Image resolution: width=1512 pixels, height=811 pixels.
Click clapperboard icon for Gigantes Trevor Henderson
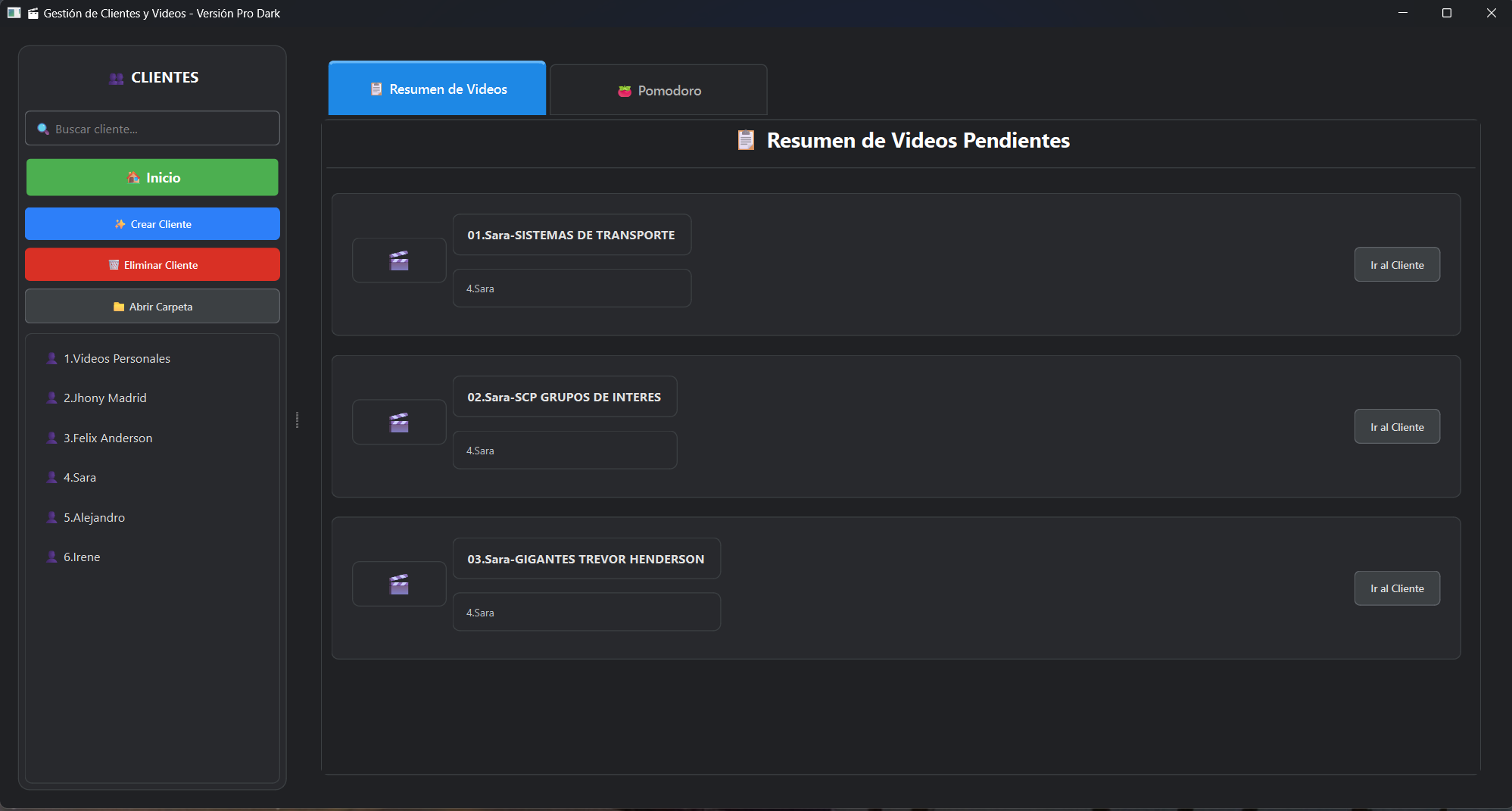tap(399, 584)
